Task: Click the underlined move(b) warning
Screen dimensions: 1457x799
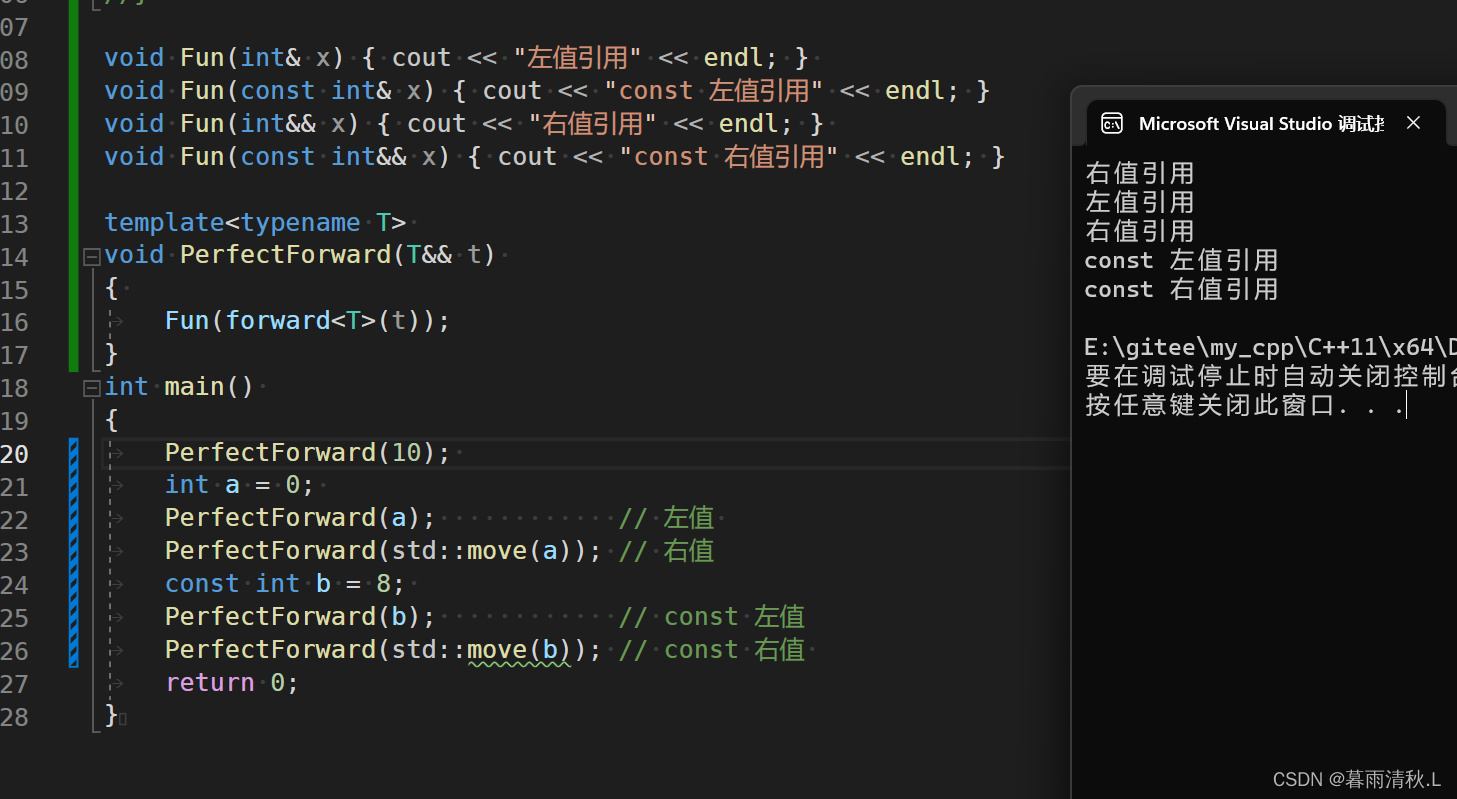Action: (519, 651)
